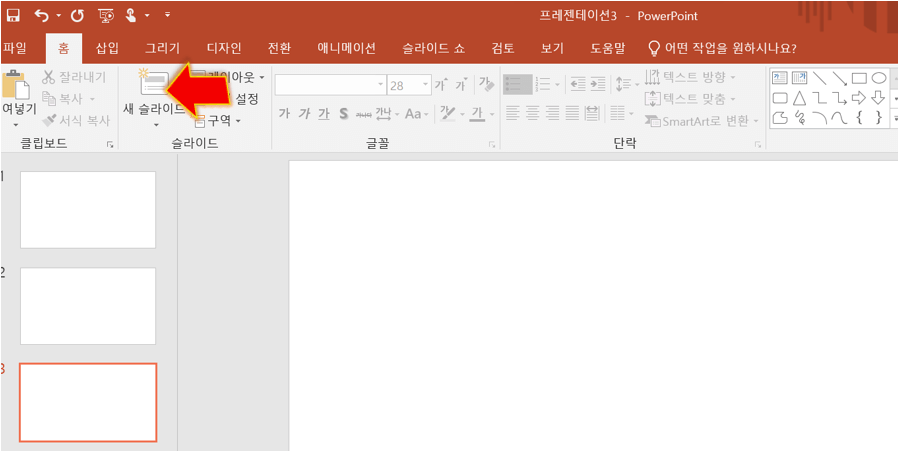Select slide 1 thumbnail
This screenshot has width=898, height=451.
[88, 210]
